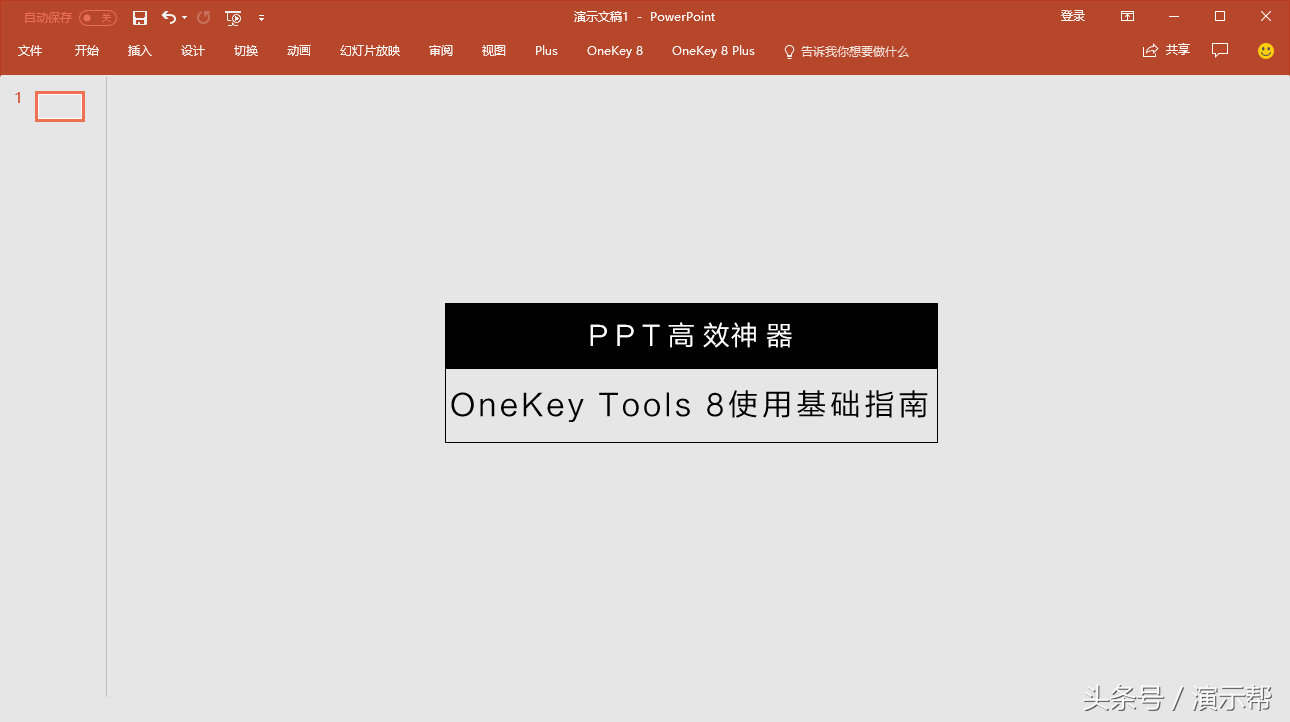Click the Redo/Repeat icon

(204, 17)
